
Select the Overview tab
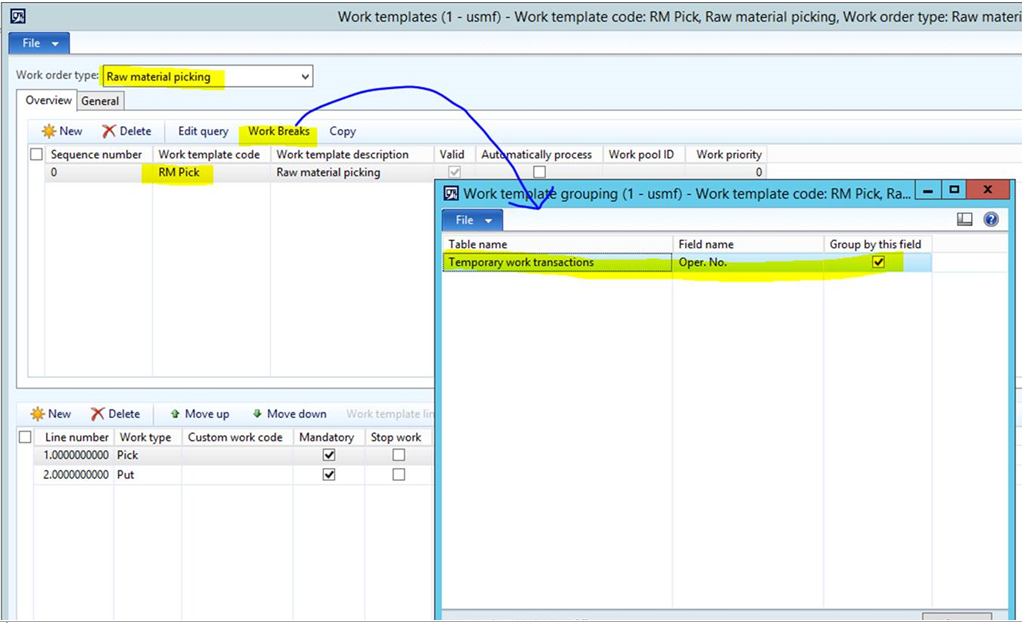[46, 100]
